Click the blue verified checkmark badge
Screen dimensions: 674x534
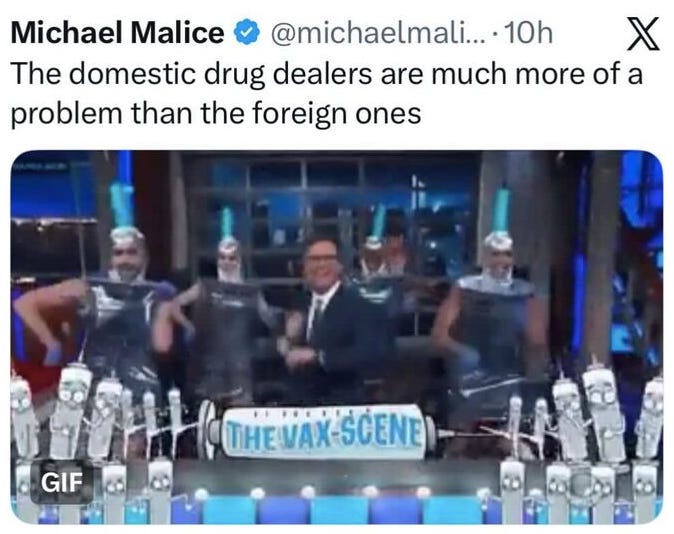pyautogui.click(x=247, y=34)
